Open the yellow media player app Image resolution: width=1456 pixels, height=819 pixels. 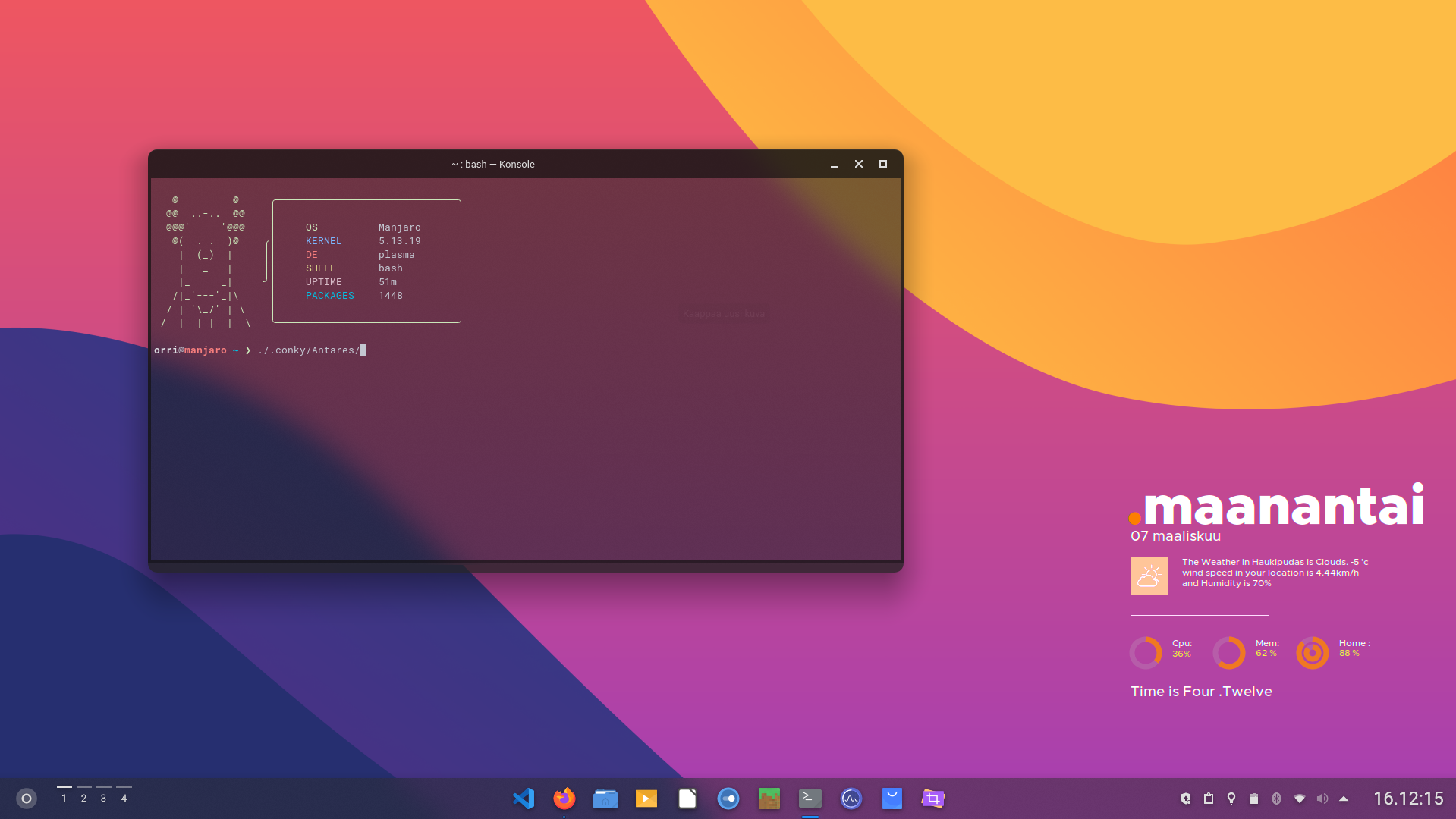(646, 799)
